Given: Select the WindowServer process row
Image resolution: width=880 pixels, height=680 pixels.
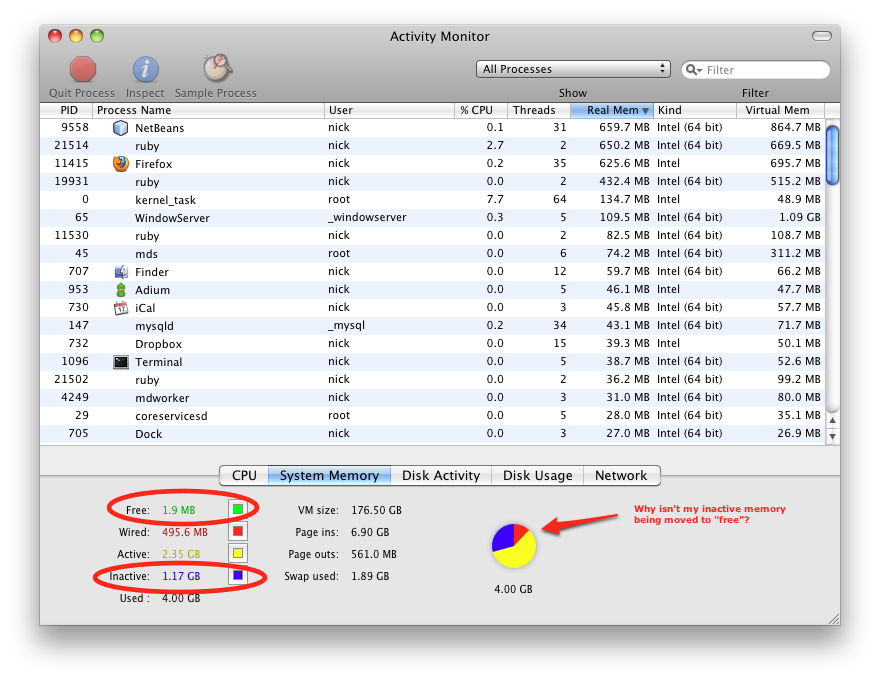Looking at the screenshot, I should pyautogui.click(x=433, y=217).
